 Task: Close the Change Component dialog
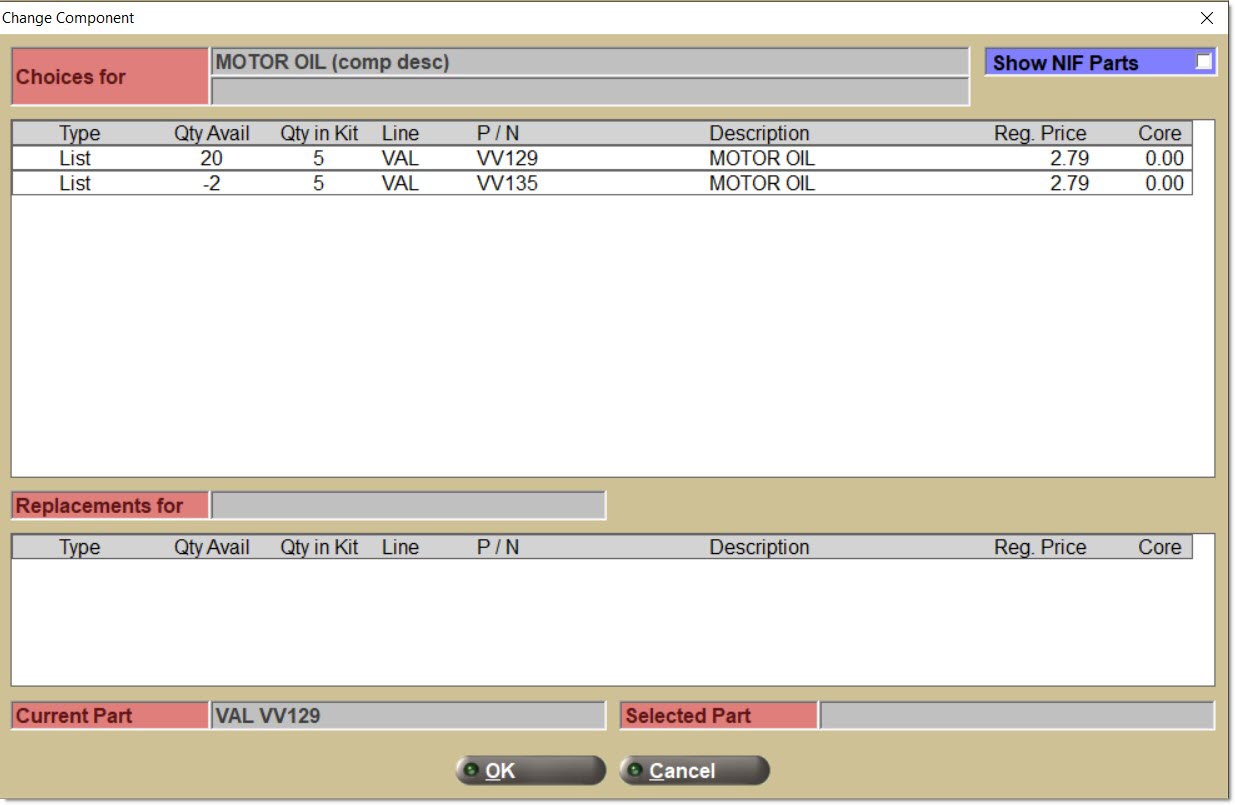point(1206,18)
